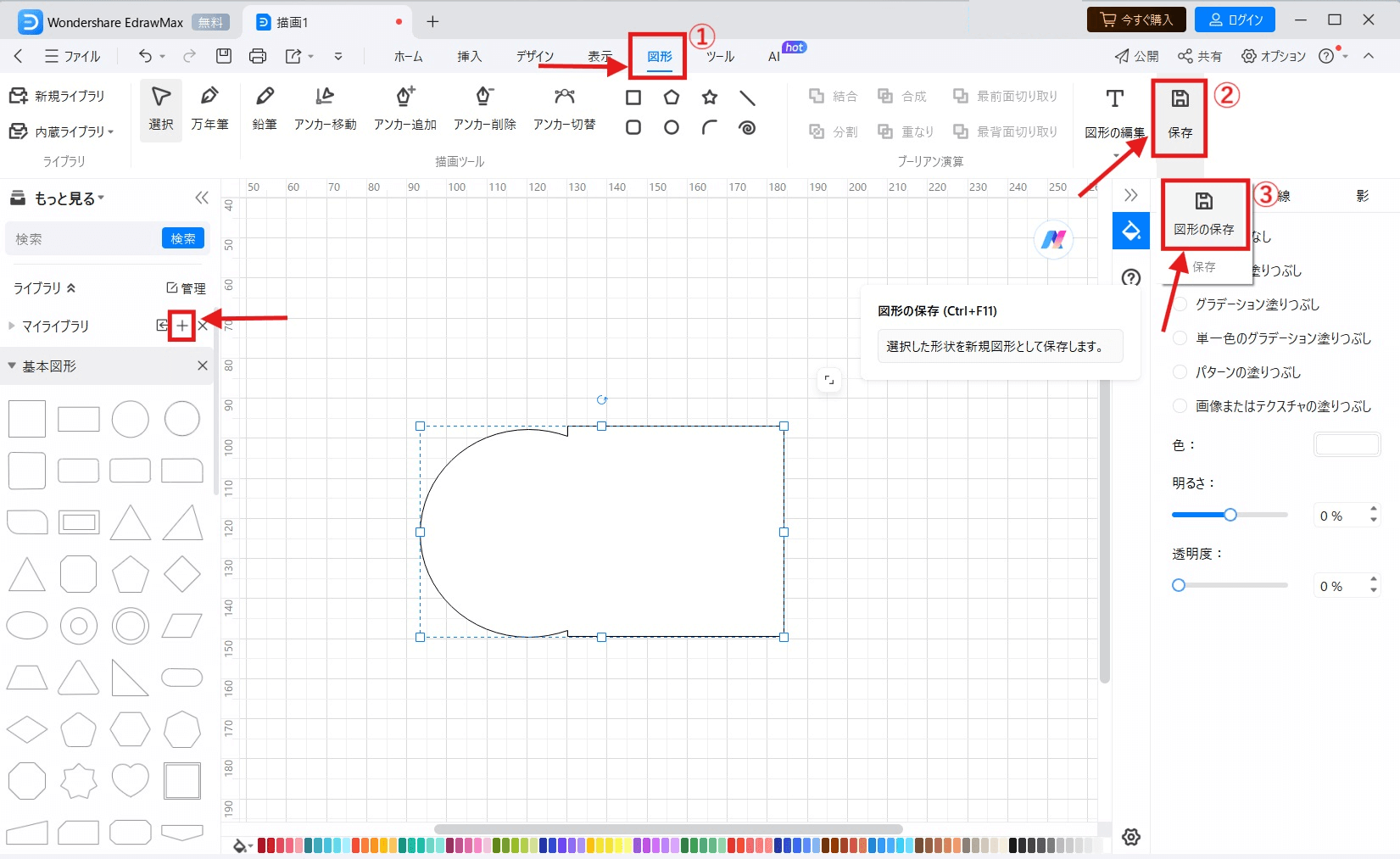Pick the pentagon drawing shape tool
1400x859 pixels.
point(672,98)
